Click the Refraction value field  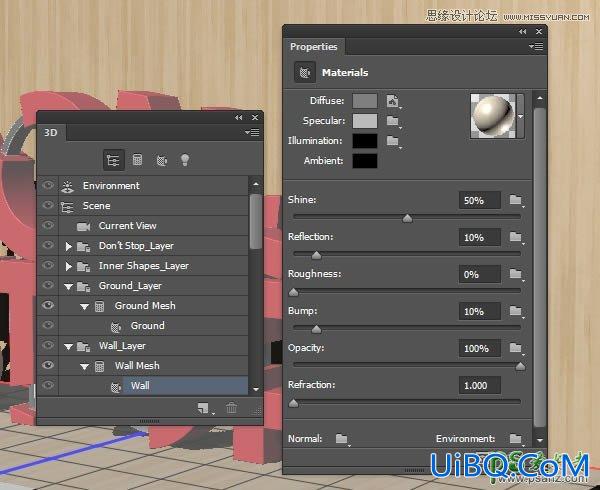coord(480,385)
